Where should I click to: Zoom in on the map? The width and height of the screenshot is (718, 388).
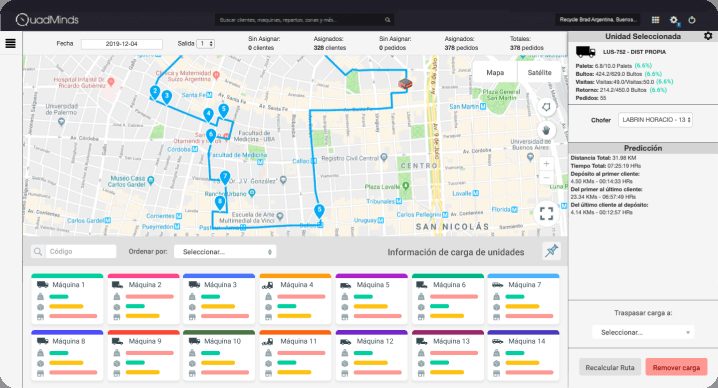(546, 164)
